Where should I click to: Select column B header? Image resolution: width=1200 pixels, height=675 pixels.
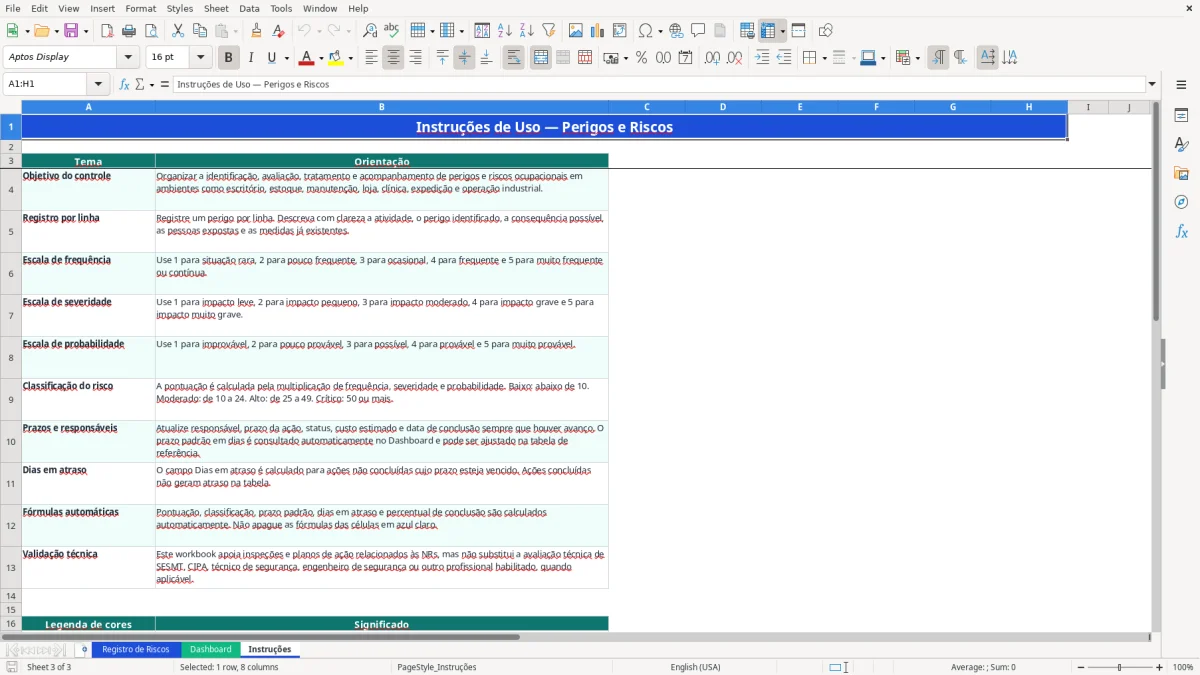point(382,107)
